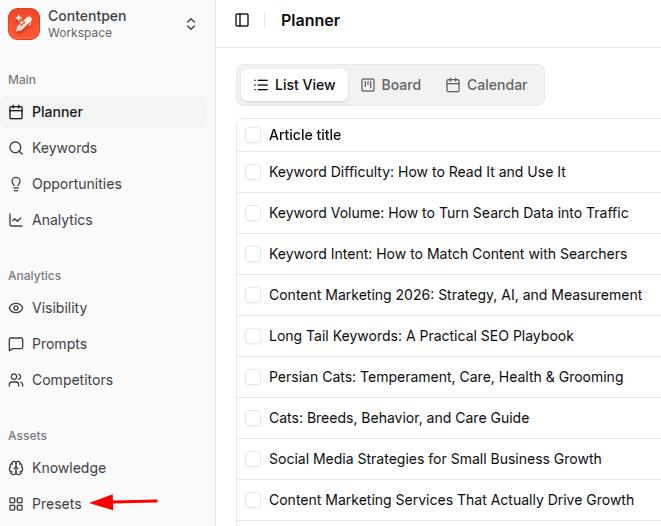Click the Analytics chart icon
661x526 pixels.
(x=16, y=220)
